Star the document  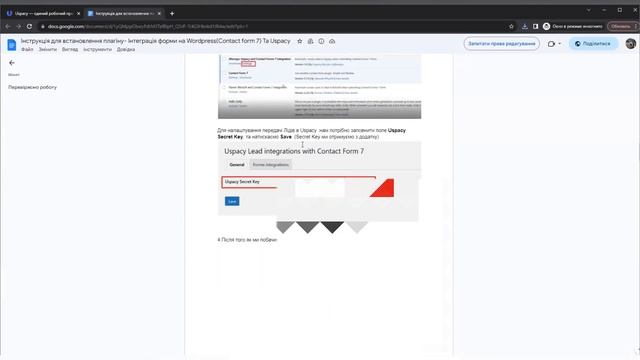coord(300,41)
